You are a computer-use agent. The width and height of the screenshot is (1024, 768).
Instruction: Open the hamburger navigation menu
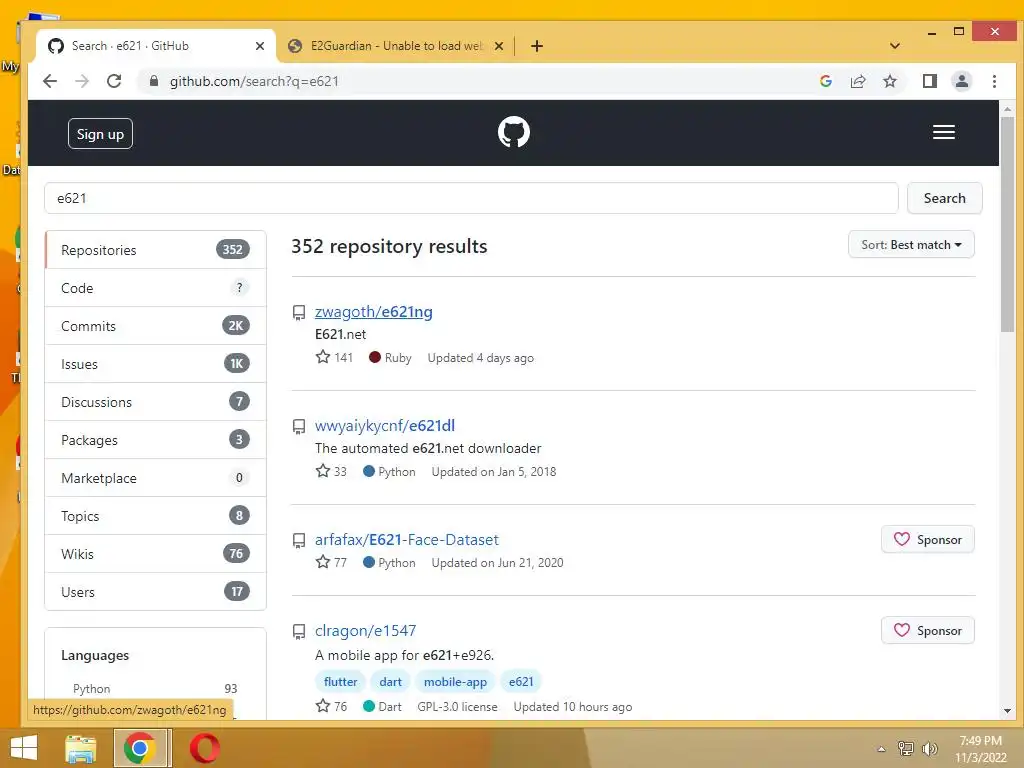coord(944,133)
